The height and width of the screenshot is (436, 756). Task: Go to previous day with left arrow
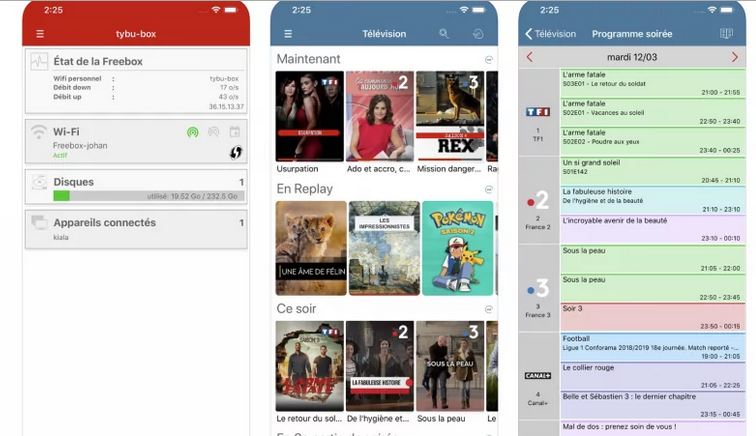tap(530, 57)
